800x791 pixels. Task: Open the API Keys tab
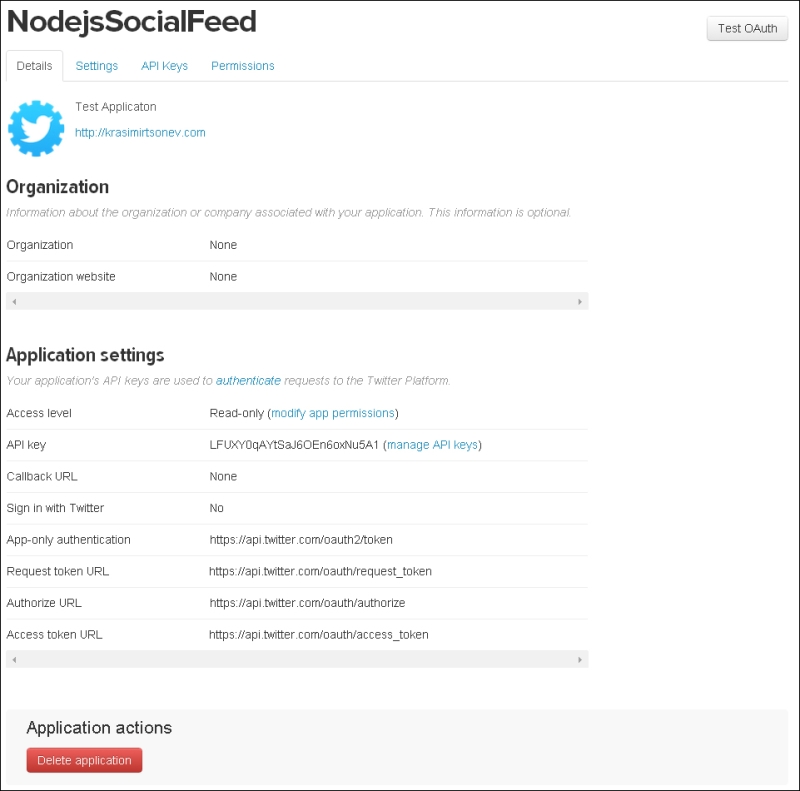(164, 66)
